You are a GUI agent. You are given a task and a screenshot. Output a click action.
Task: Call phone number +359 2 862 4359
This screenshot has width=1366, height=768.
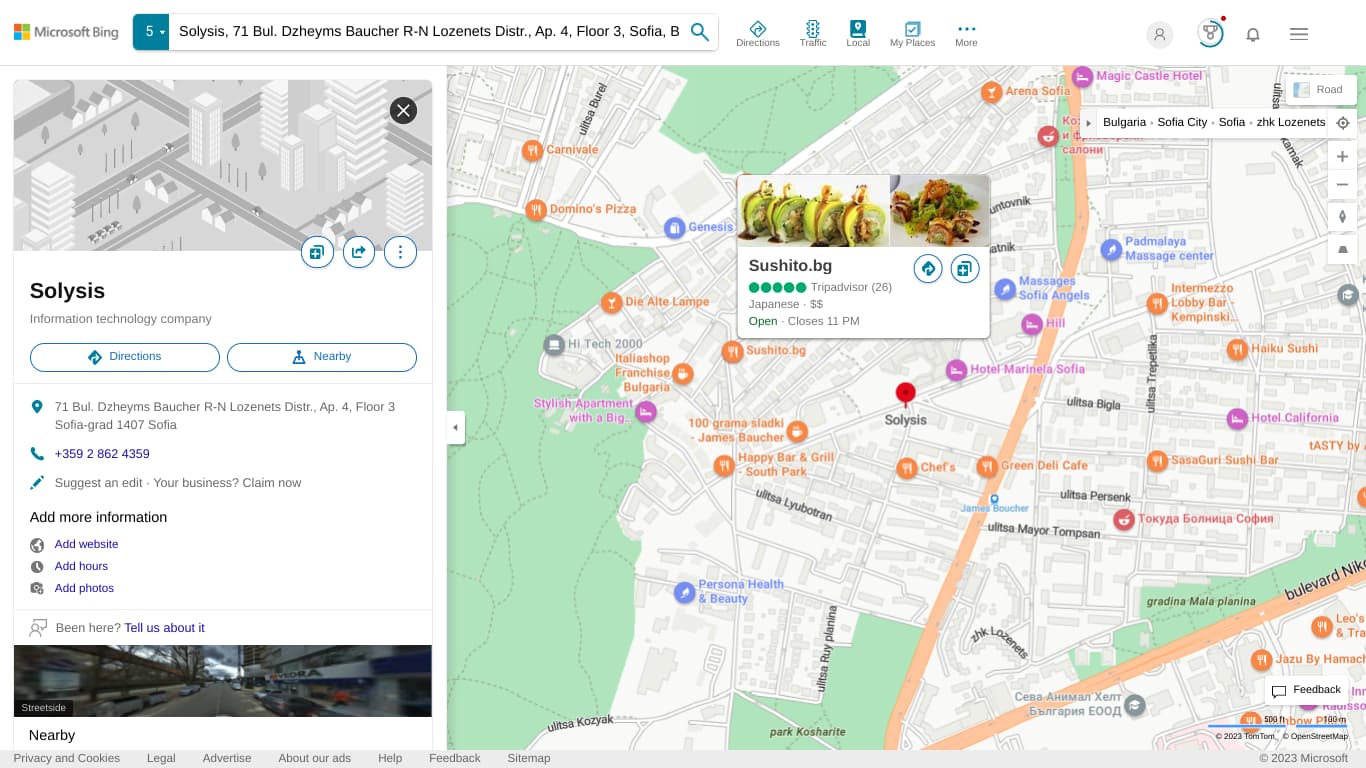coord(102,454)
